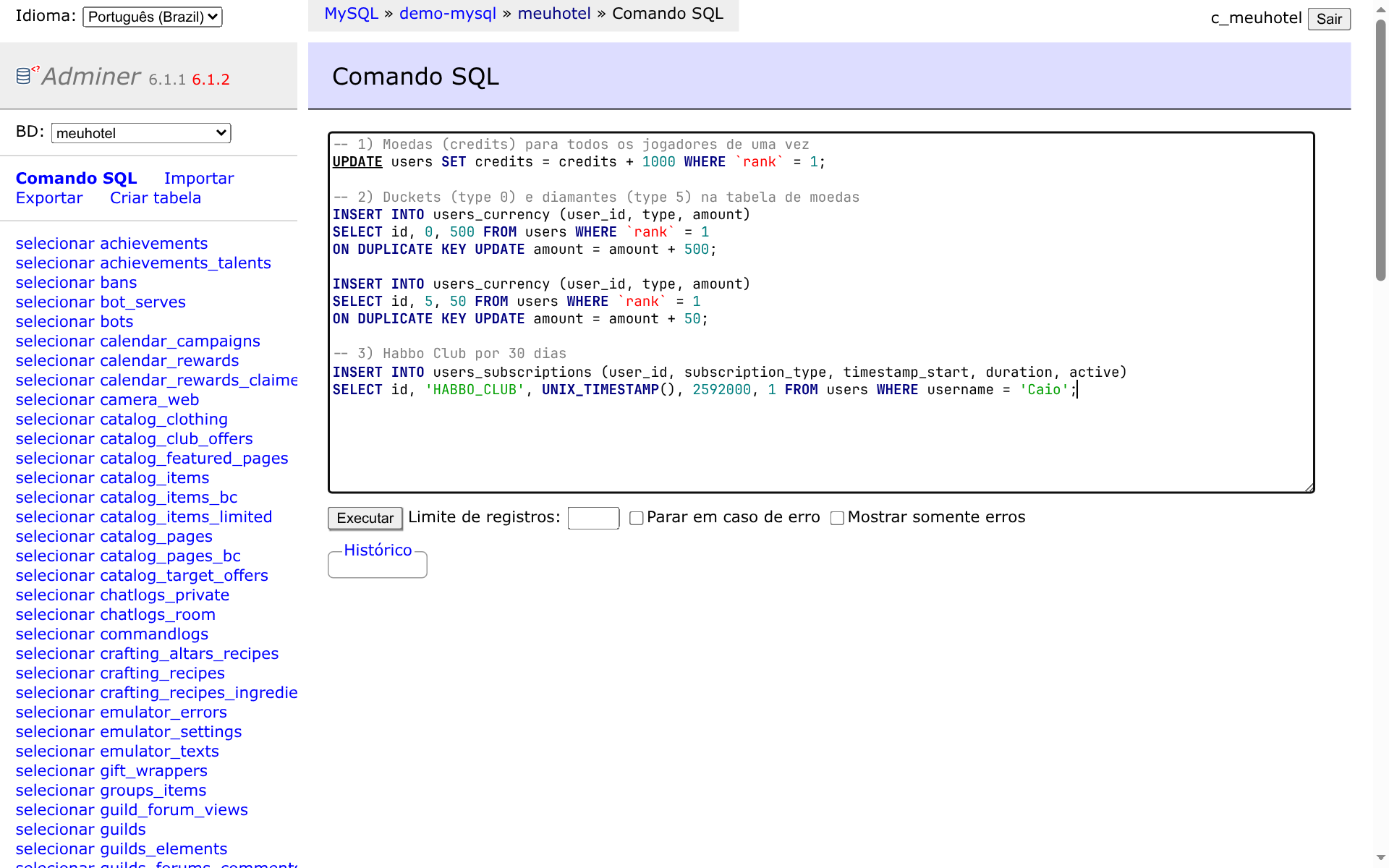Screen dimensions: 1389x868
Task: Click the Adminer logo icon
Action: click(x=27, y=74)
